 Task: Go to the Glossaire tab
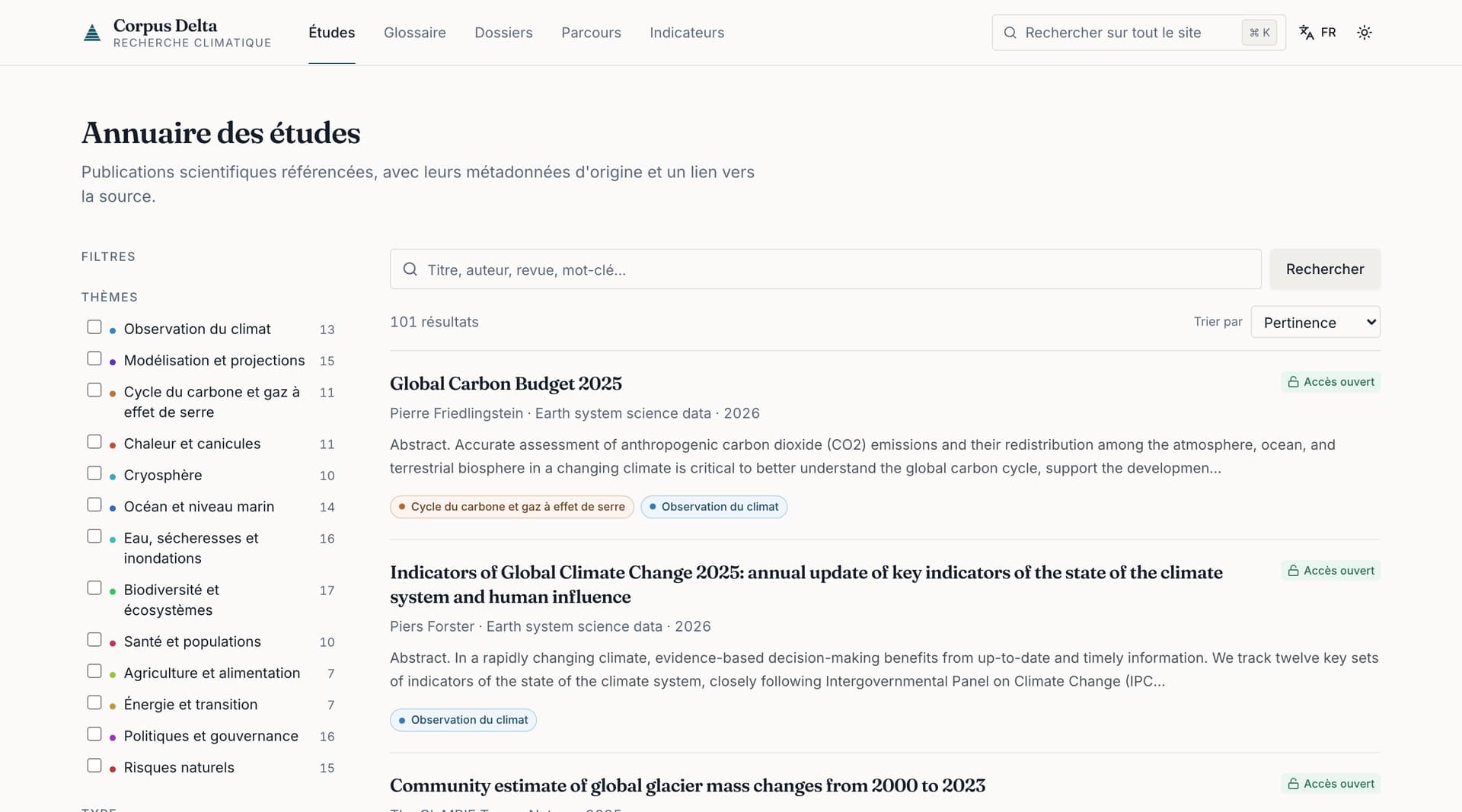[x=415, y=33]
